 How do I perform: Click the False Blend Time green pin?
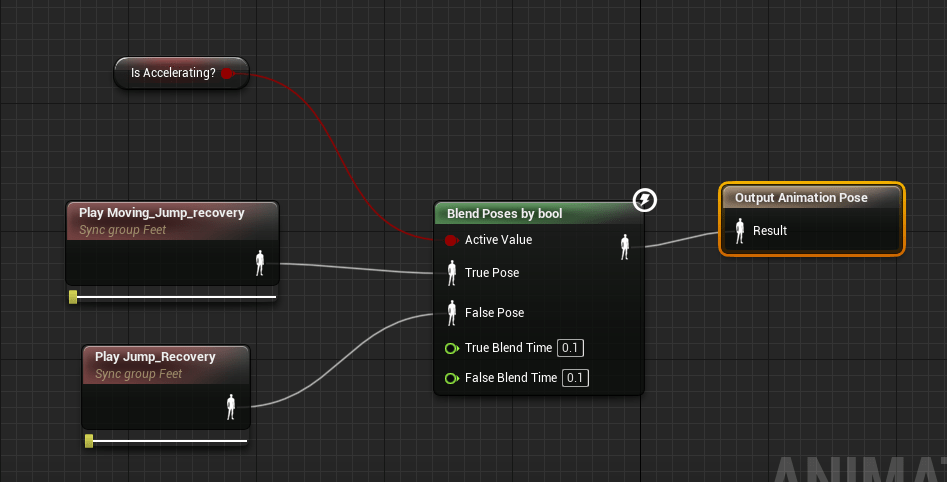pyautogui.click(x=451, y=378)
